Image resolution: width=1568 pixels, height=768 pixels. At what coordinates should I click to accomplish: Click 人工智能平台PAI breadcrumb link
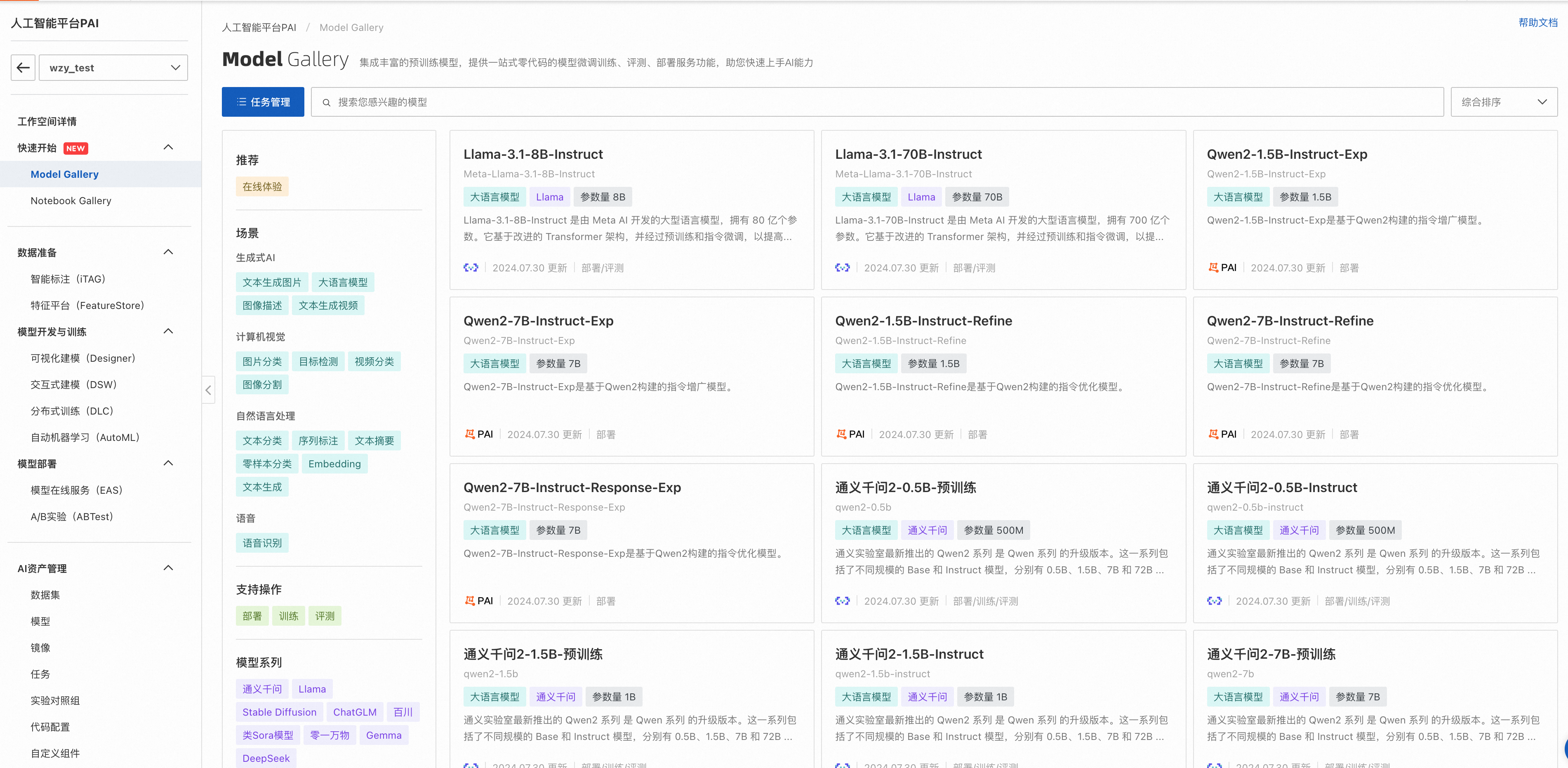[x=259, y=27]
